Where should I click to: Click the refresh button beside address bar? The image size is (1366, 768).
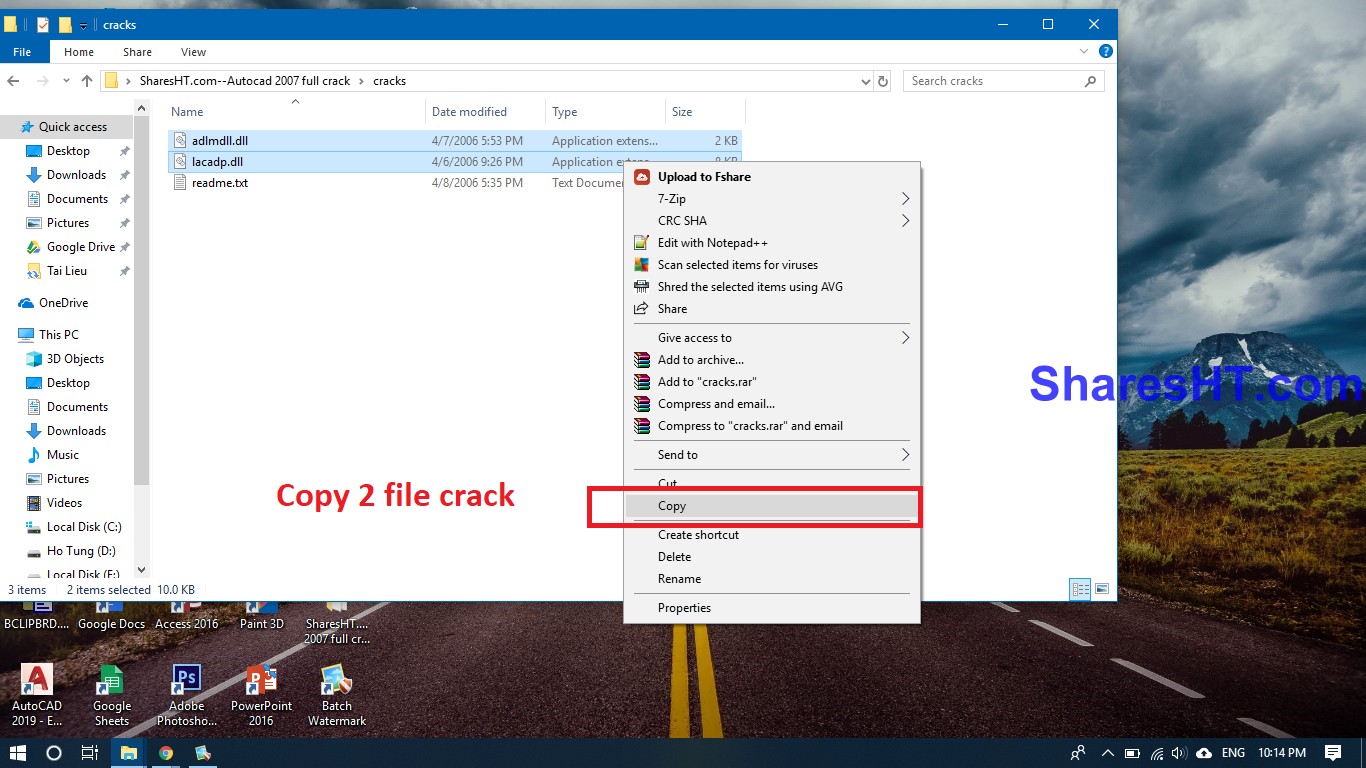point(882,81)
